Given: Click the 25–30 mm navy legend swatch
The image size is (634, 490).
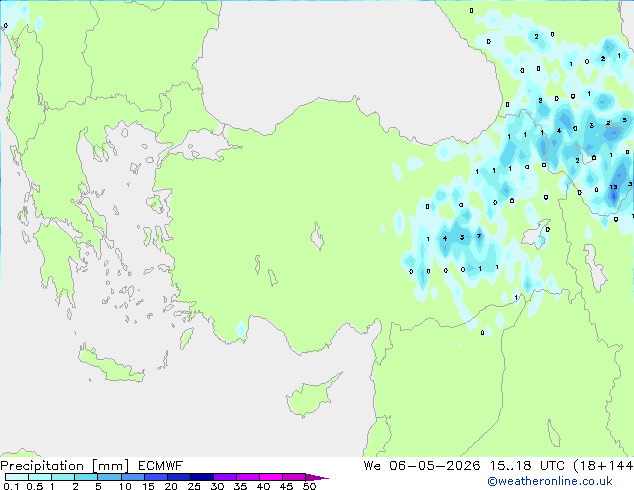Looking at the screenshot, I should click(201, 477).
